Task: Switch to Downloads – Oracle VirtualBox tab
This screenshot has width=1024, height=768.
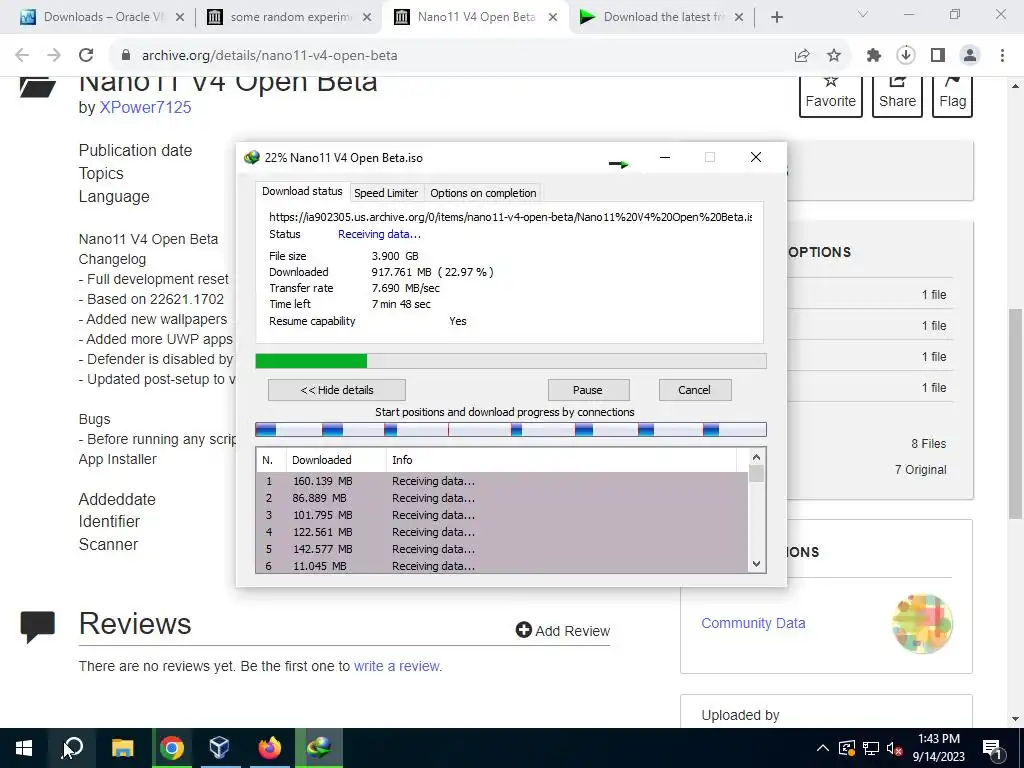Action: pos(102,17)
